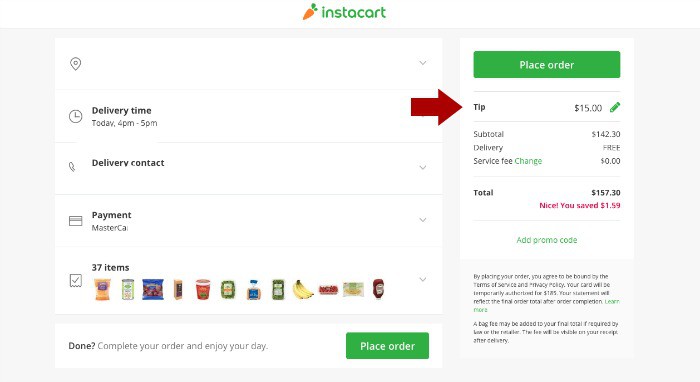Image resolution: width=700 pixels, height=382 pixels.
Task: Click the Change service fee link
Action: coord(528,161)
